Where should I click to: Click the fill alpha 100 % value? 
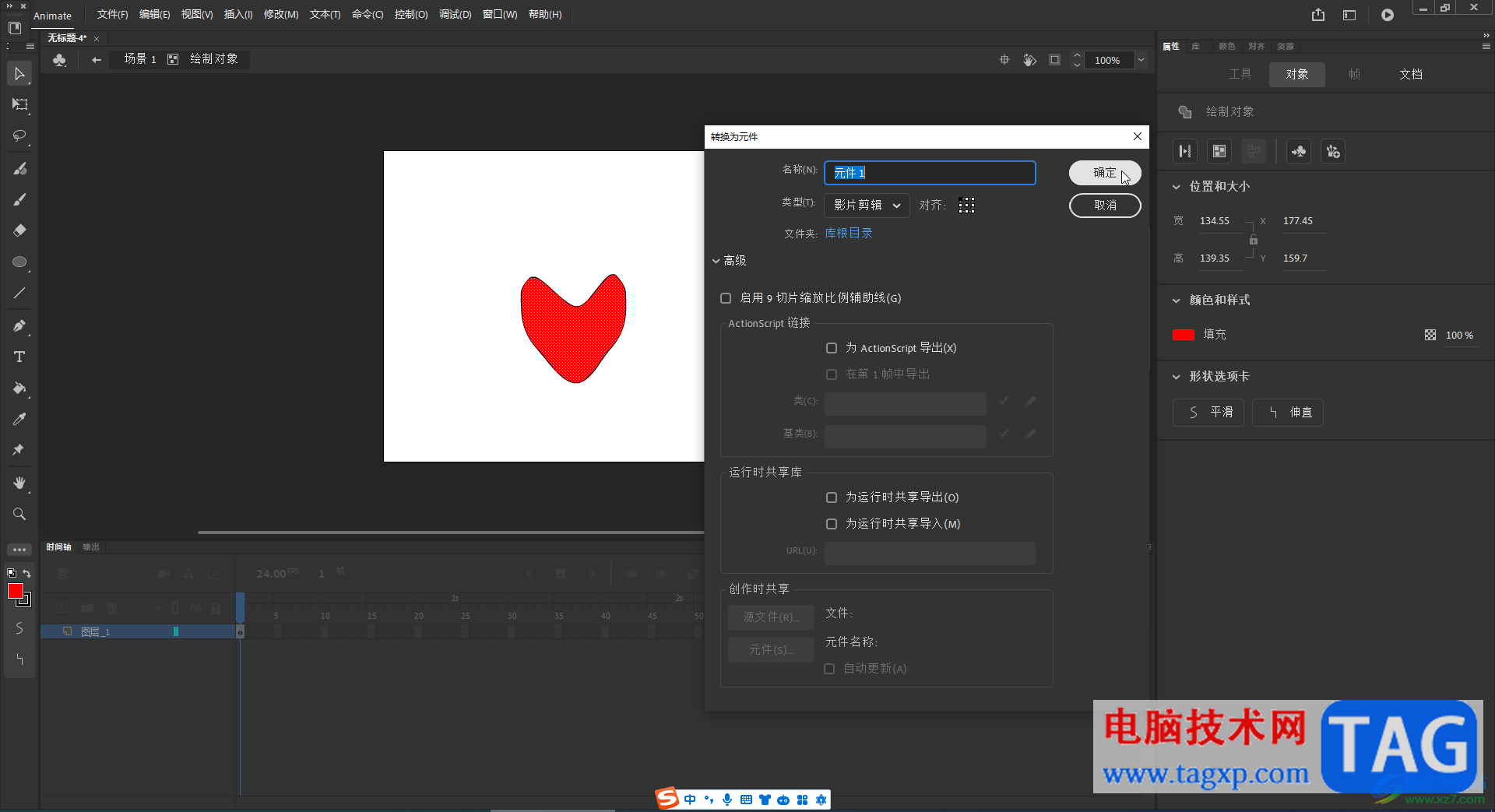(x=1459, y=336)
